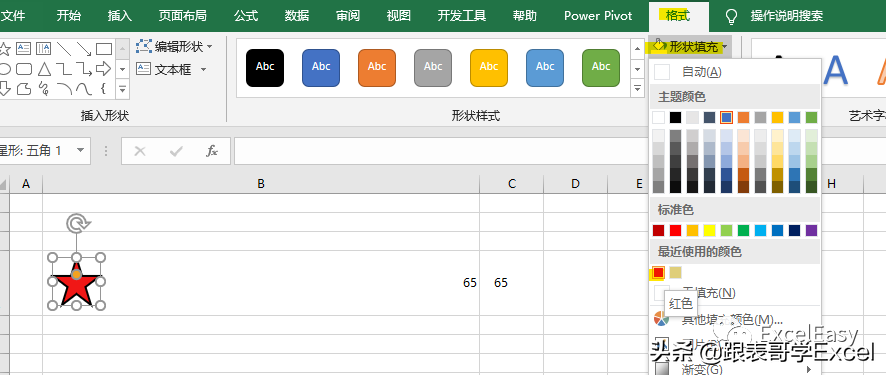
Task: Select the right arrow block shape
Action: pyautogui.click(x=103, y=69)
